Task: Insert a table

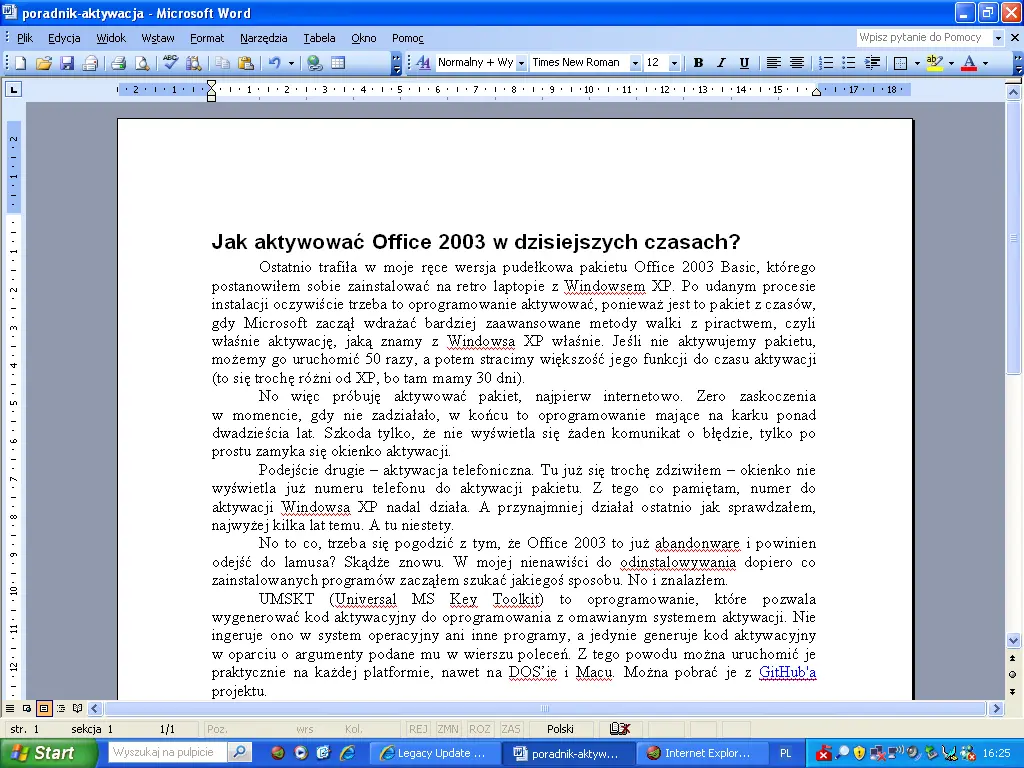Action: (x=337, y=62)
